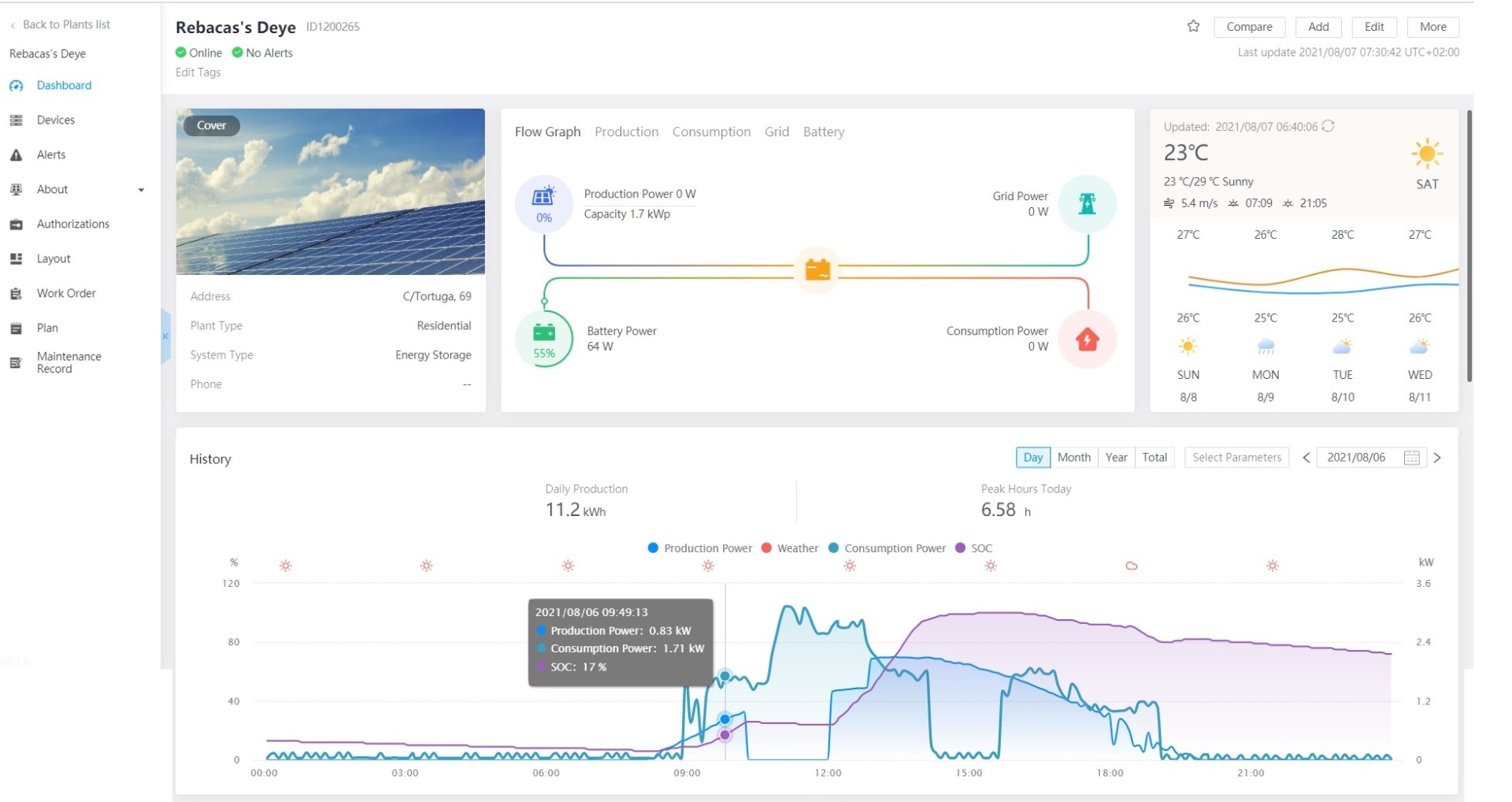
Task: Click the grid power tower icon
Action: (1087, 204)
